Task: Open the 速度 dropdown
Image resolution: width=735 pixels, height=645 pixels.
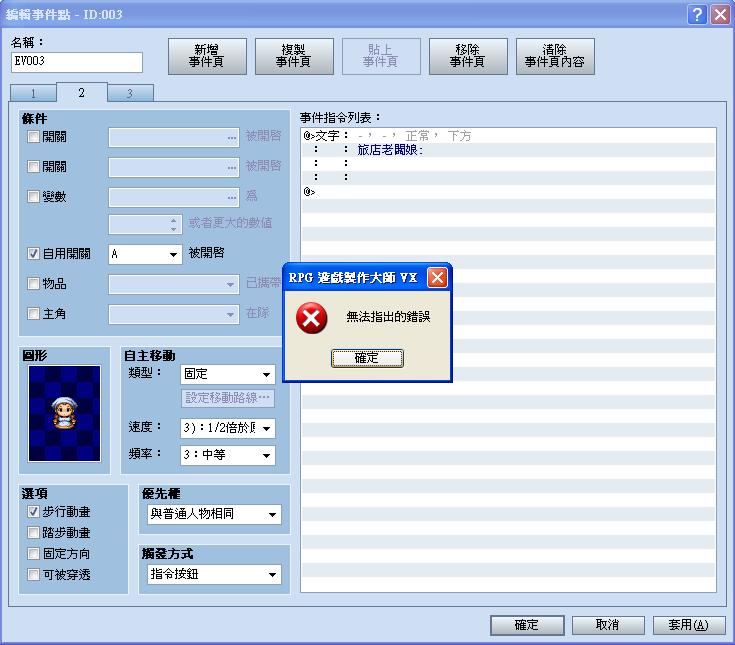Action: (228, 428)
